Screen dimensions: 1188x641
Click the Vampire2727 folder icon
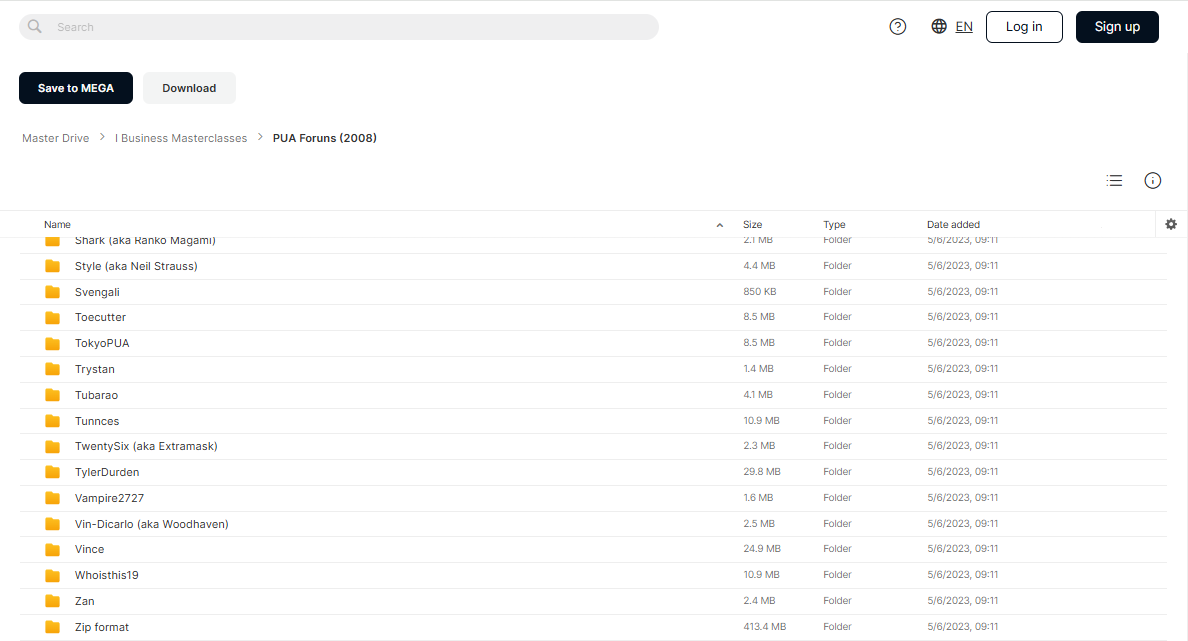52,498
